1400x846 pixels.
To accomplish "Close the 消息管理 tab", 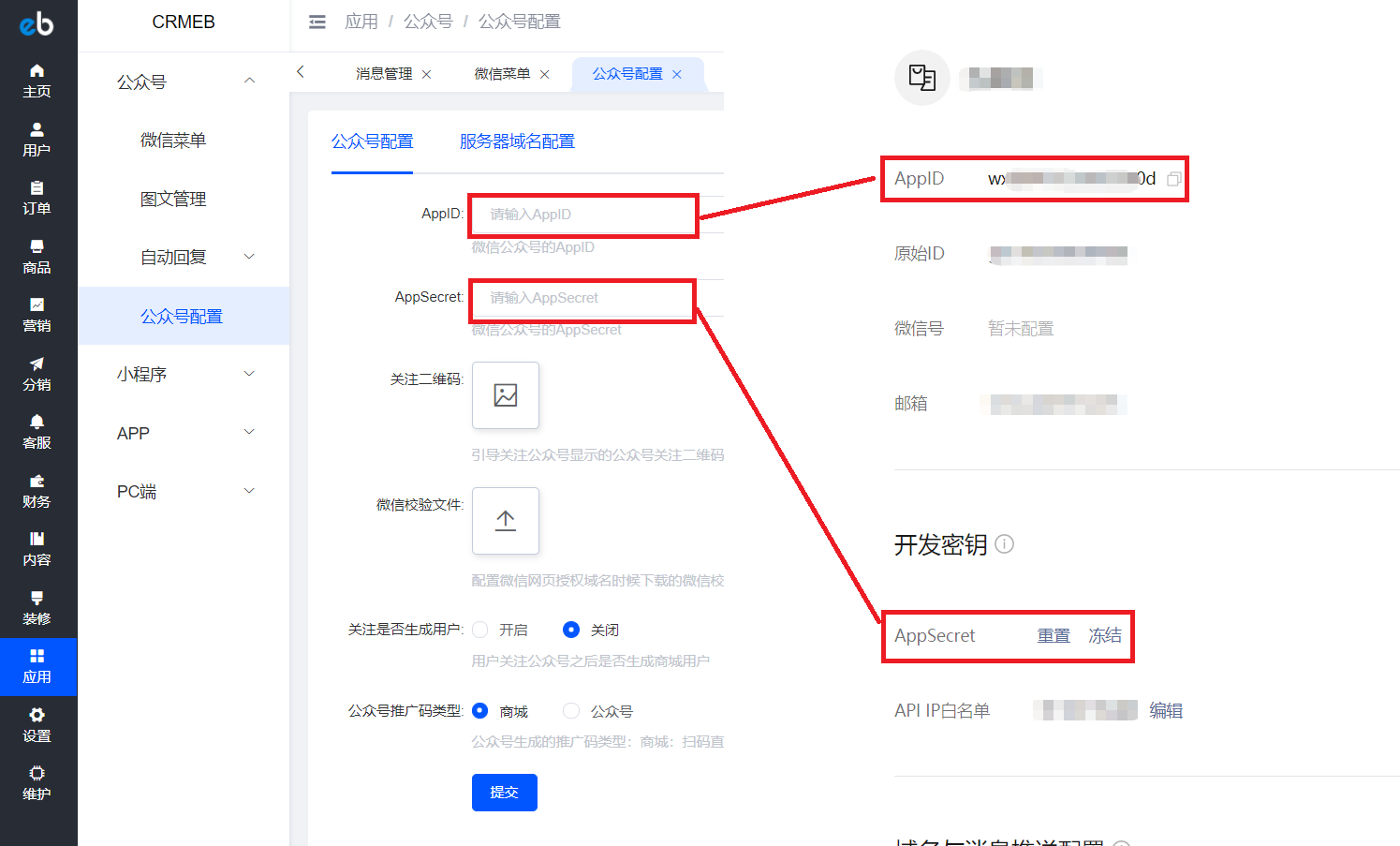I will pos(427,74).
